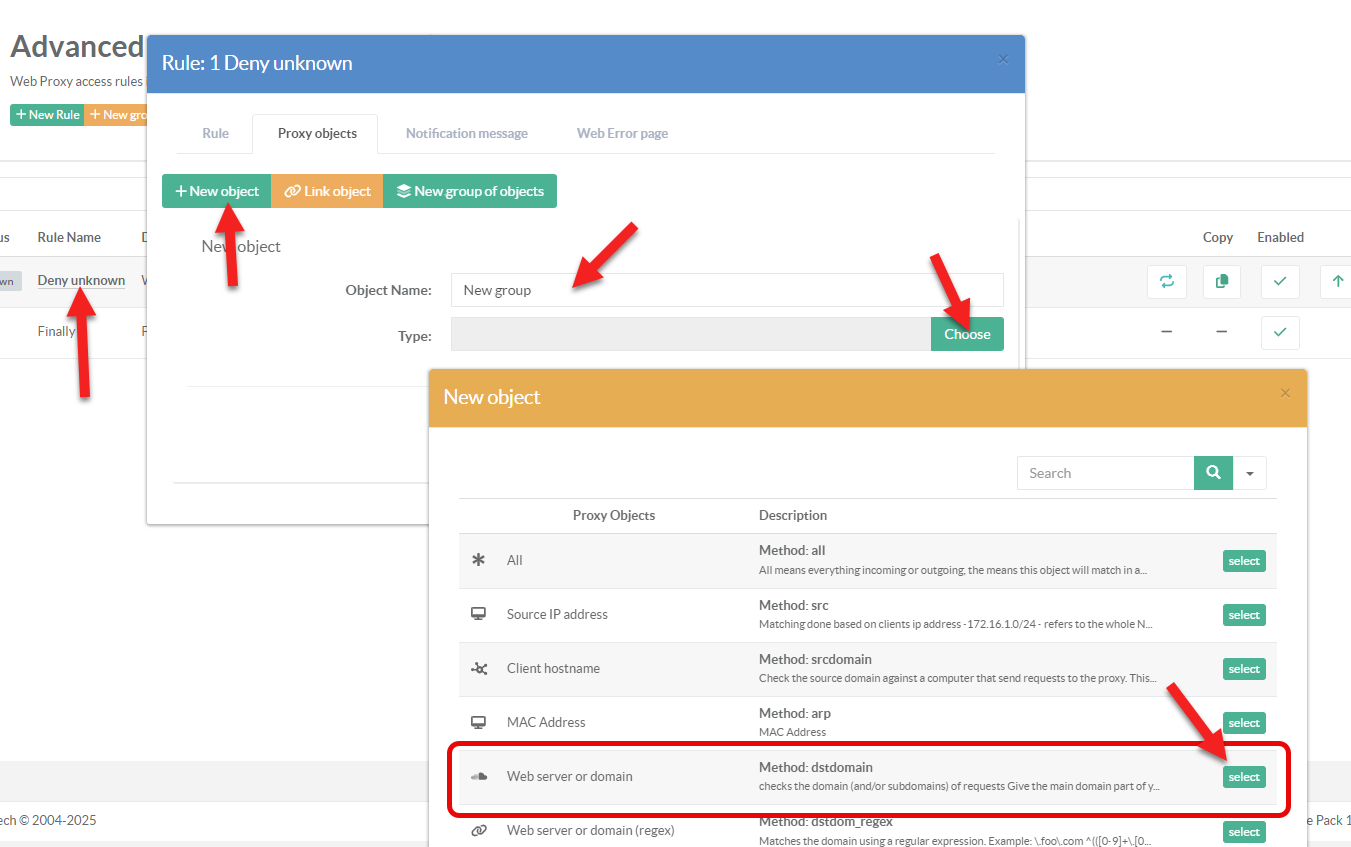The height and width of the screenshot is (847, 1351).
Task: Expand the search options dropdown caret
Action: [1250, 473]
